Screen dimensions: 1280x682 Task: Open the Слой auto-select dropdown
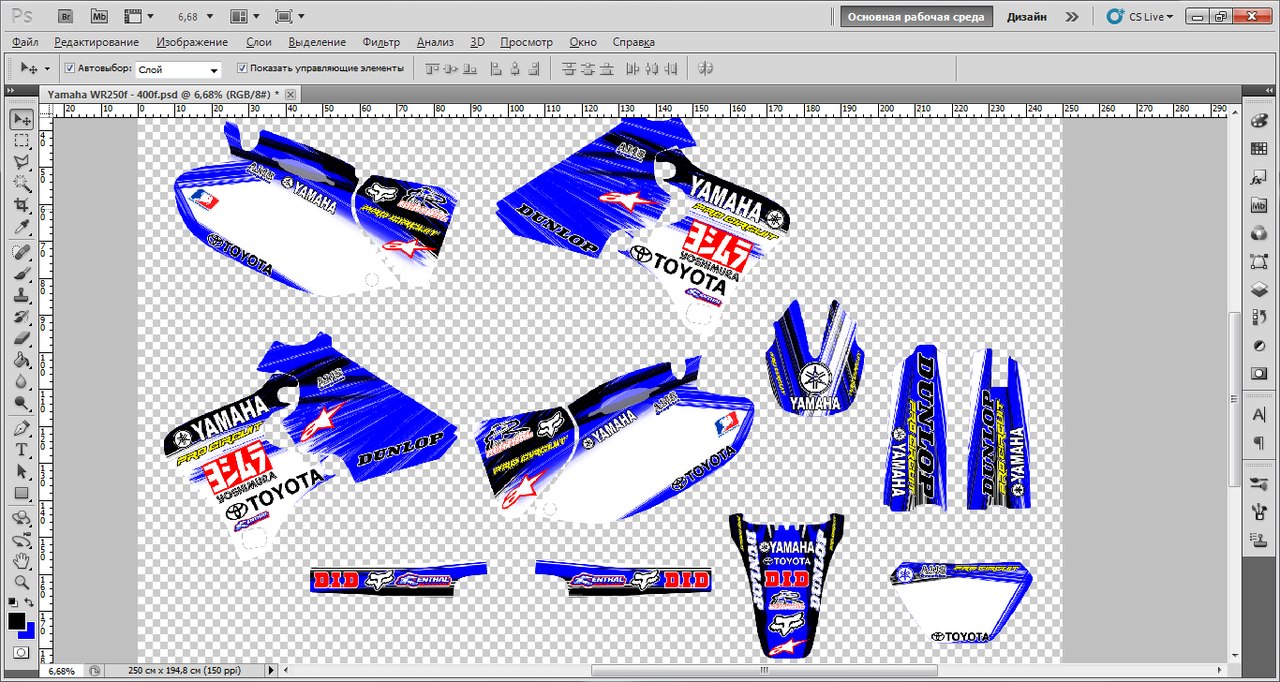tap(178, 70)
